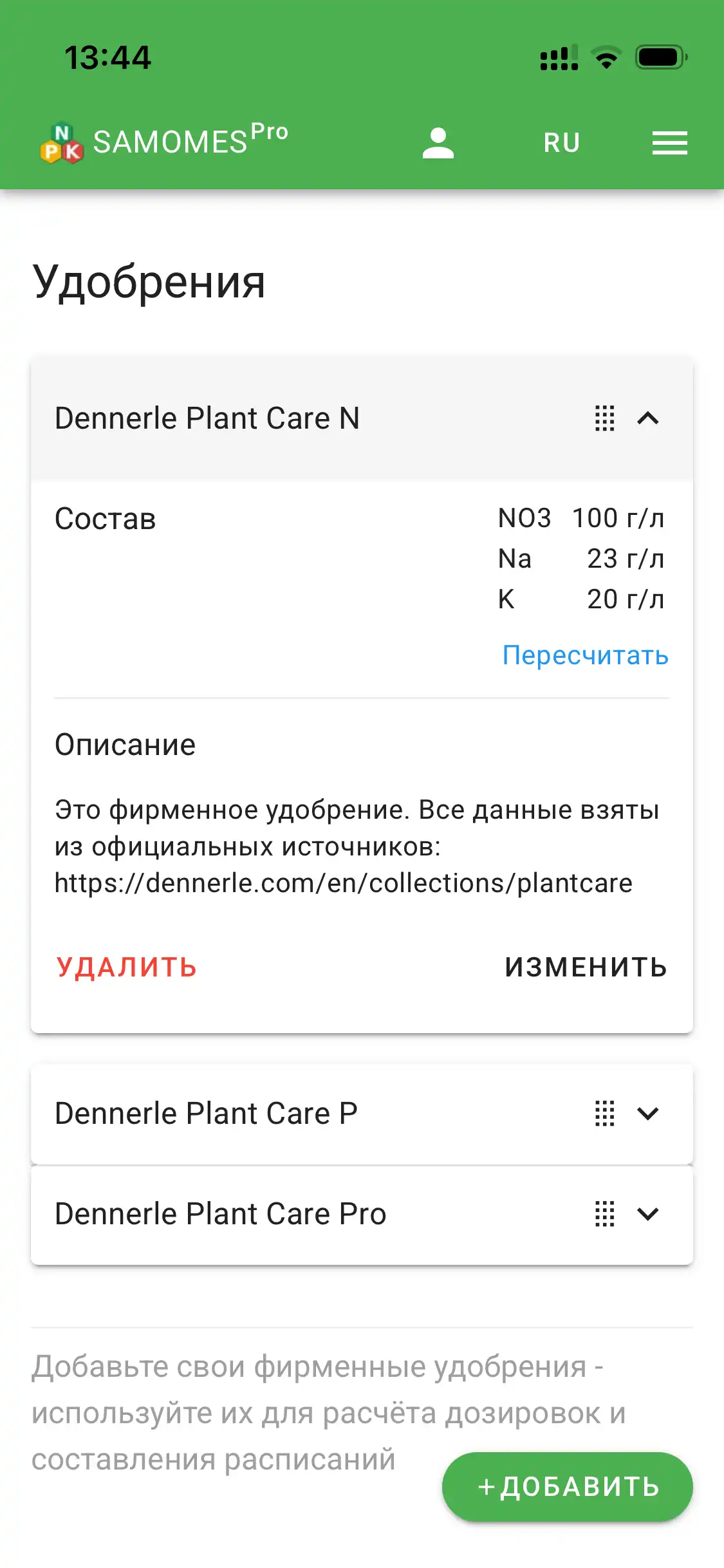Tap the +ДОБАВИТЬ floating button
Viewport: 724px width, 1568px height.
[567, 1487]
